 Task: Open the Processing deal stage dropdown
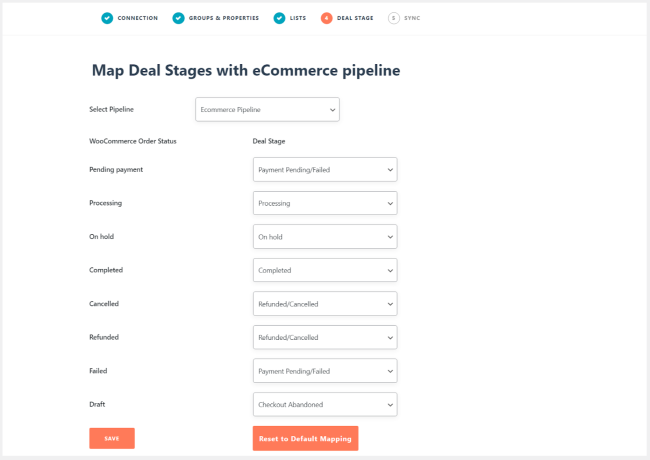(x=325, y=203)
